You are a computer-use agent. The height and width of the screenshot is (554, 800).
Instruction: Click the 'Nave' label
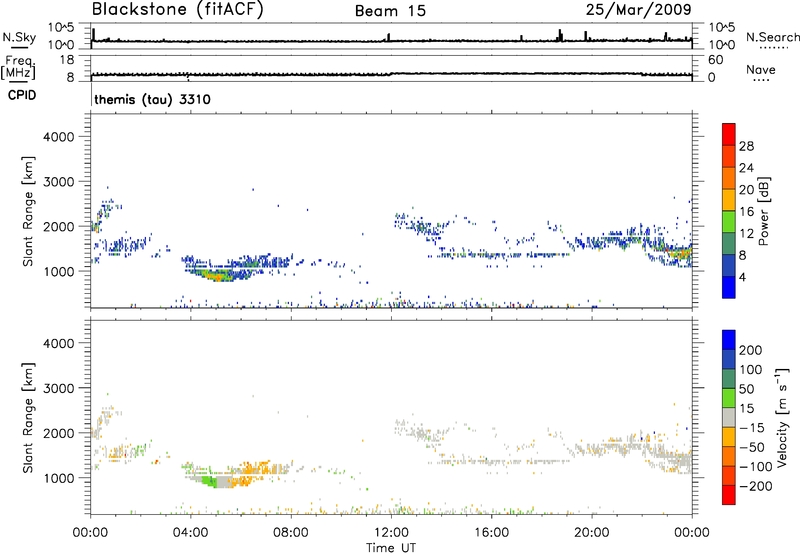[x=761, y=70]
